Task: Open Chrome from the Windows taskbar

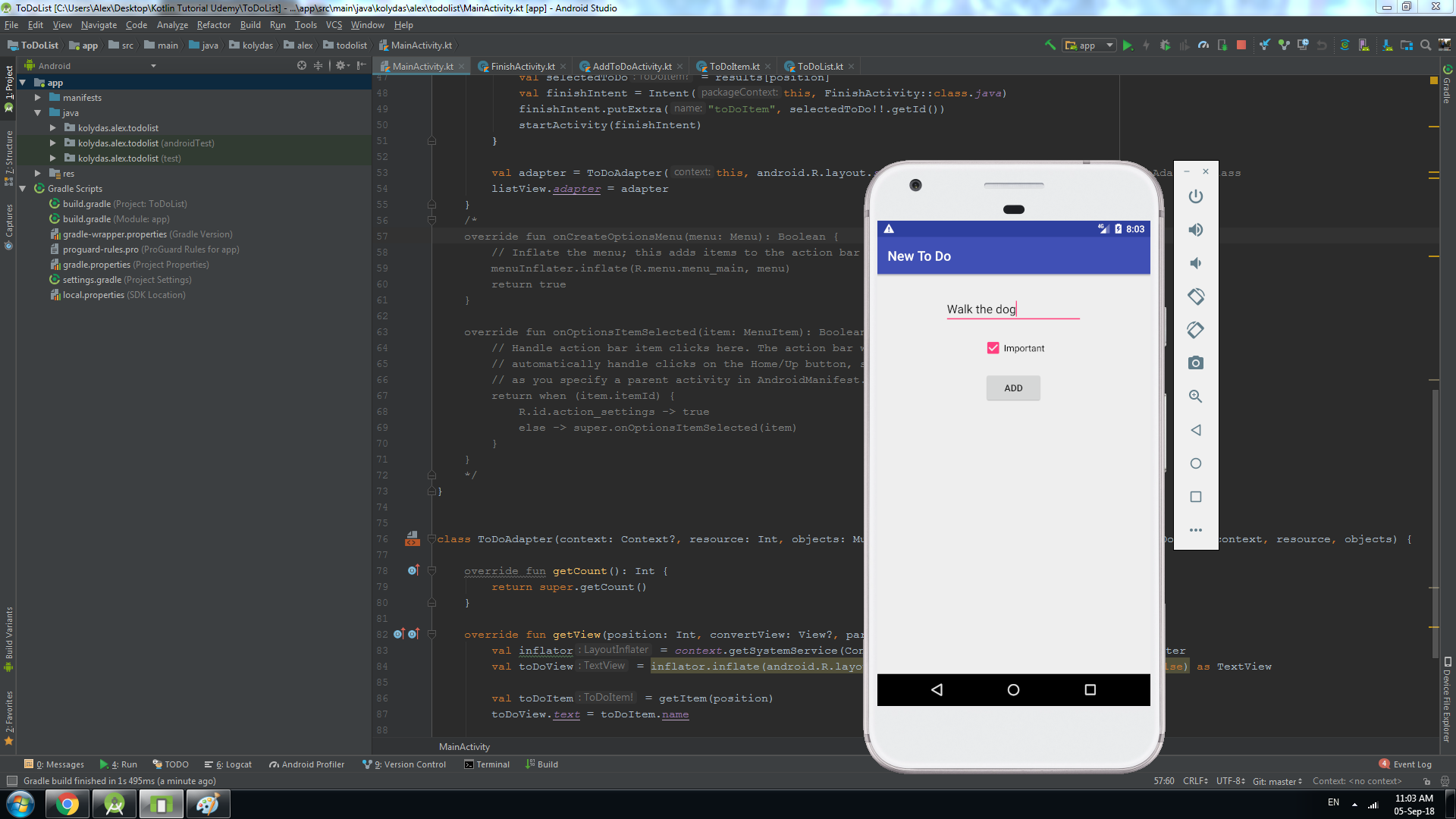Action: 67,804
